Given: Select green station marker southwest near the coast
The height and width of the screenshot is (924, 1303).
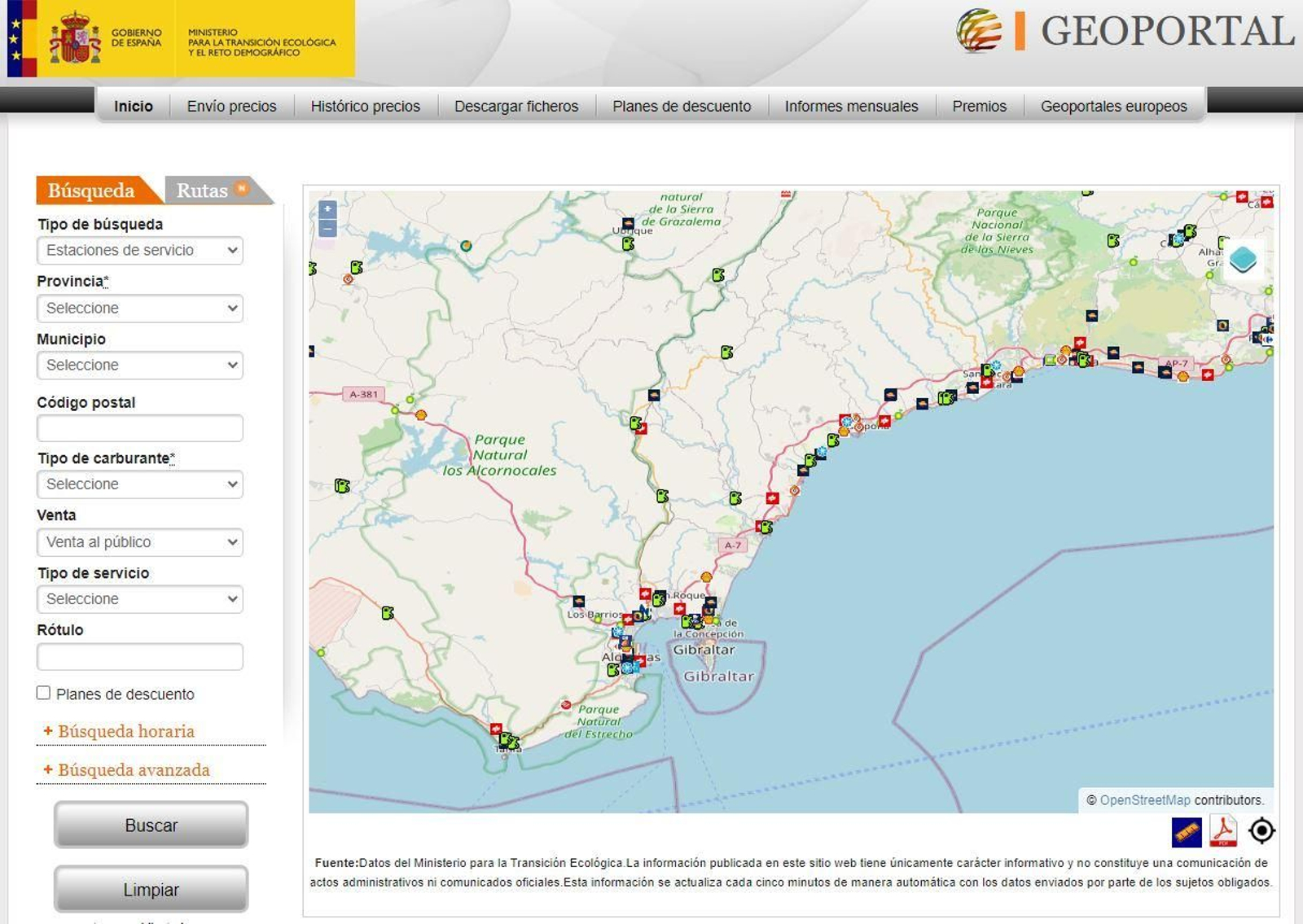Looking at the screenshot, I should pyautogui.click(x=388, y=613).
